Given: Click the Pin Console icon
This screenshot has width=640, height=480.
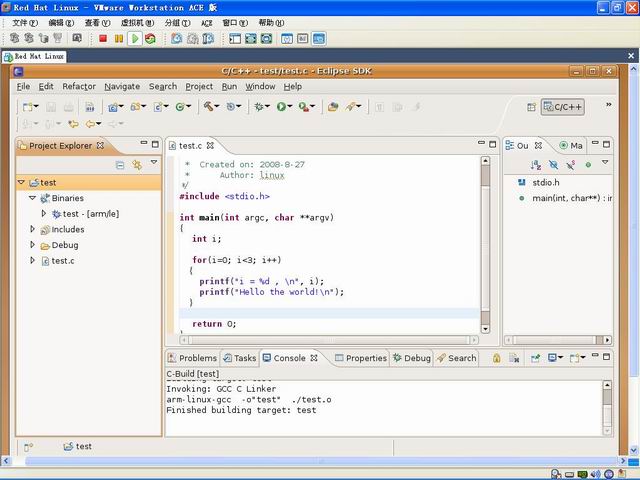Looking at the screenshot, I should (x=536, y=358).
